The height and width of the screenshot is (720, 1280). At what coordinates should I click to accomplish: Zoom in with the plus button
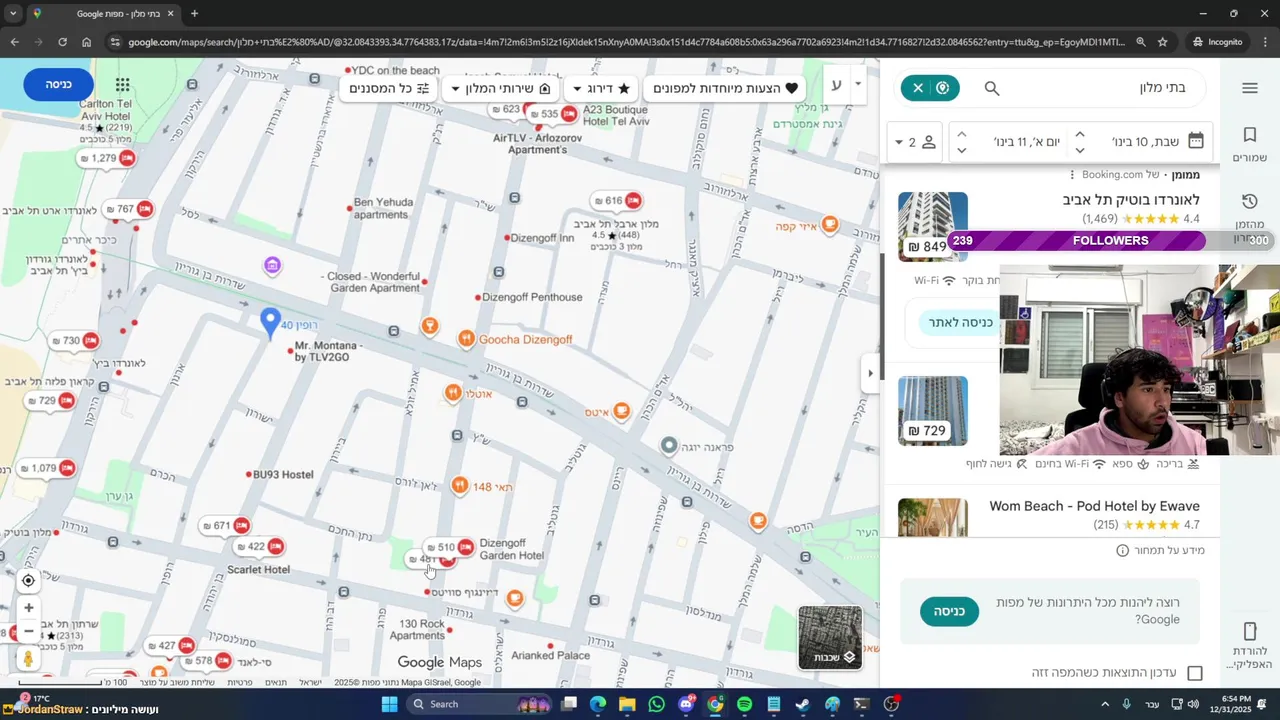tap(28, 608)
